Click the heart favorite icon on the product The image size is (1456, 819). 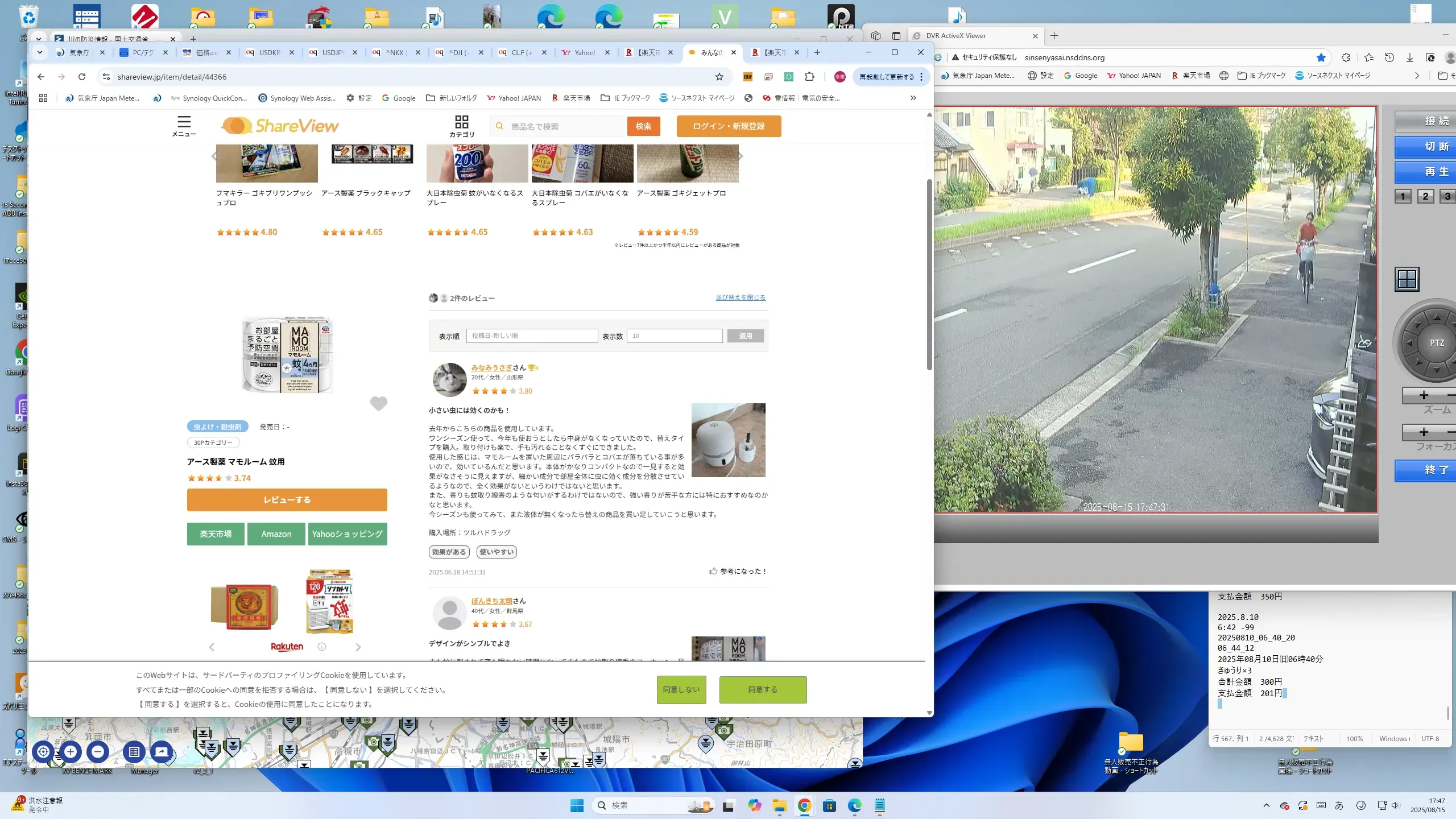point(378,403)
